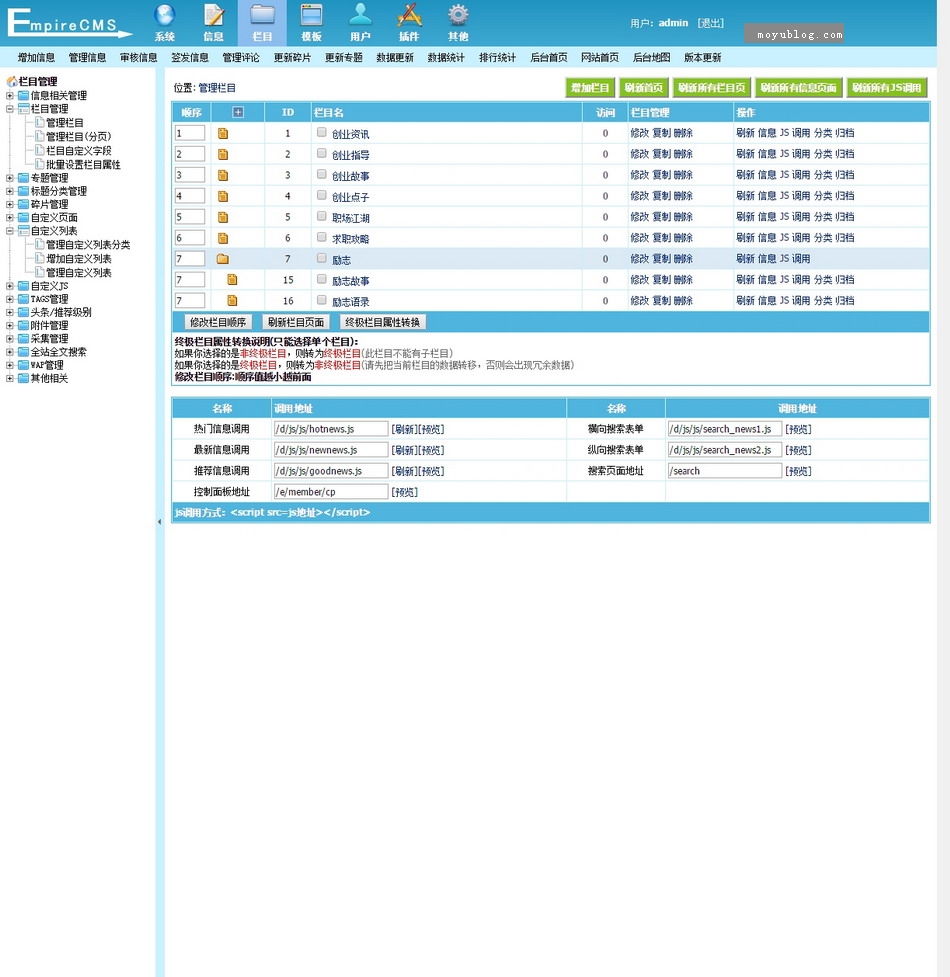Expand the 采集管理 tree node
Viewport: 950px width, 977px height.
[x=10, y=339]
